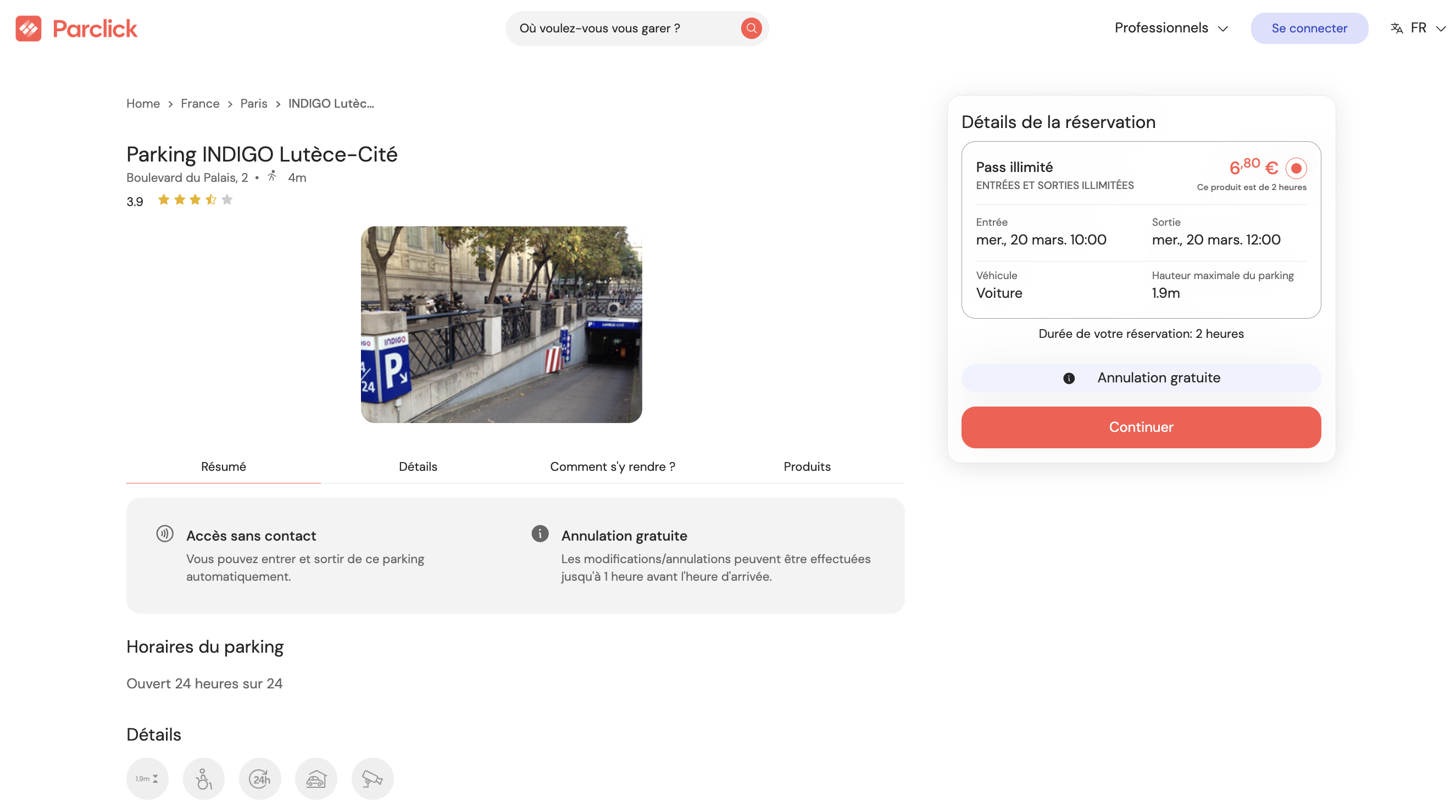This screenshot has height=812, width=1456.
Task: Click the search magnifier icon
Action: click(x=751, y=27)
